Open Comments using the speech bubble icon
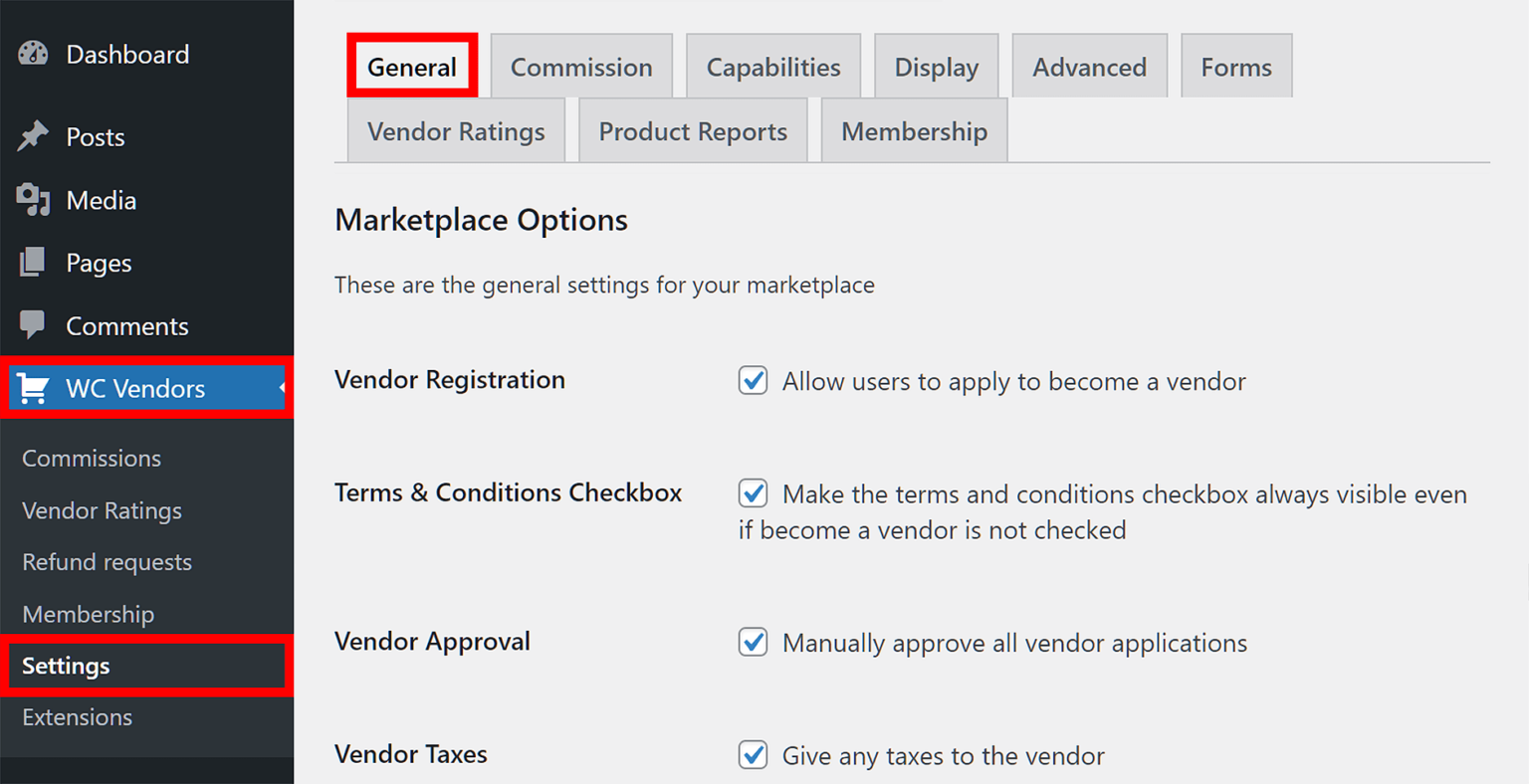 33,325
